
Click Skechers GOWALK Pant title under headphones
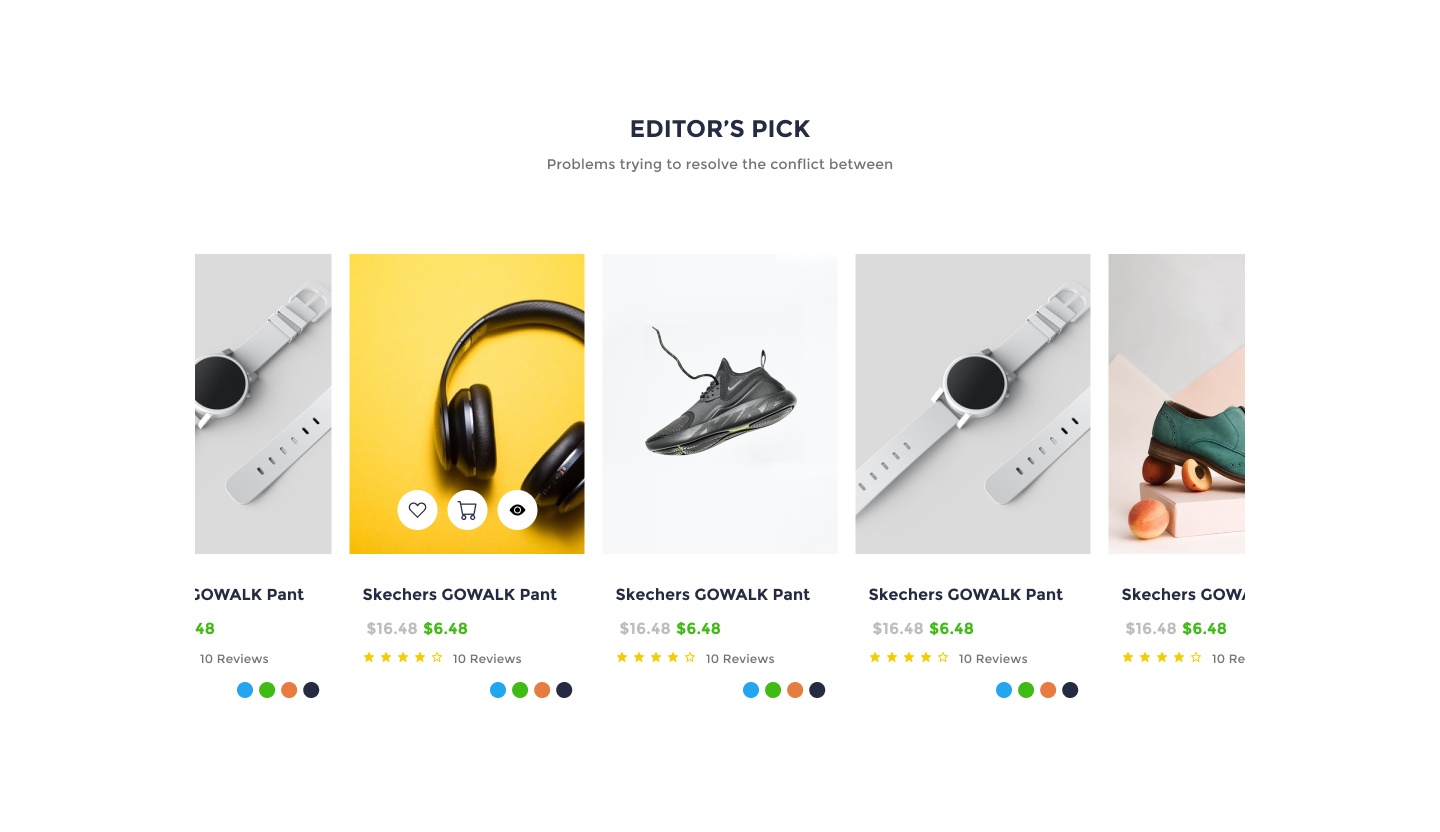point(460,594)
